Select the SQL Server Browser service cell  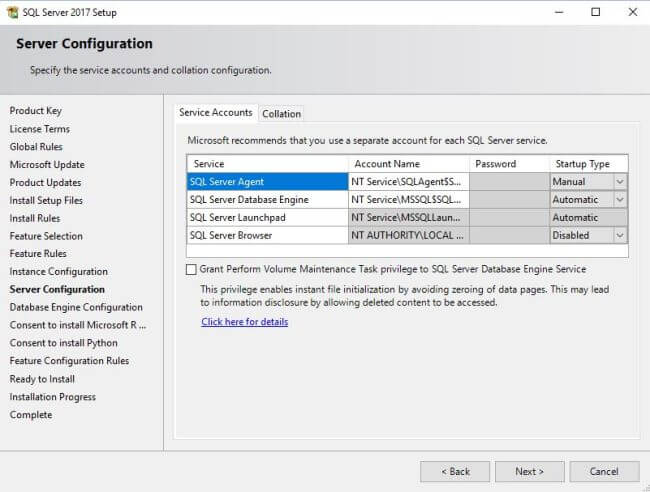267,235
